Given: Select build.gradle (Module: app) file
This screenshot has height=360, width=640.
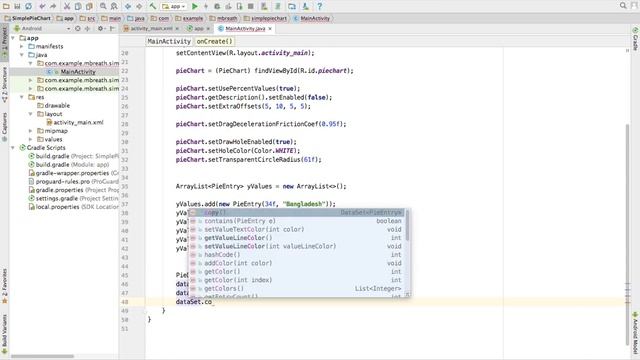Looking at the screenshot, I should [x=72, y=164].
